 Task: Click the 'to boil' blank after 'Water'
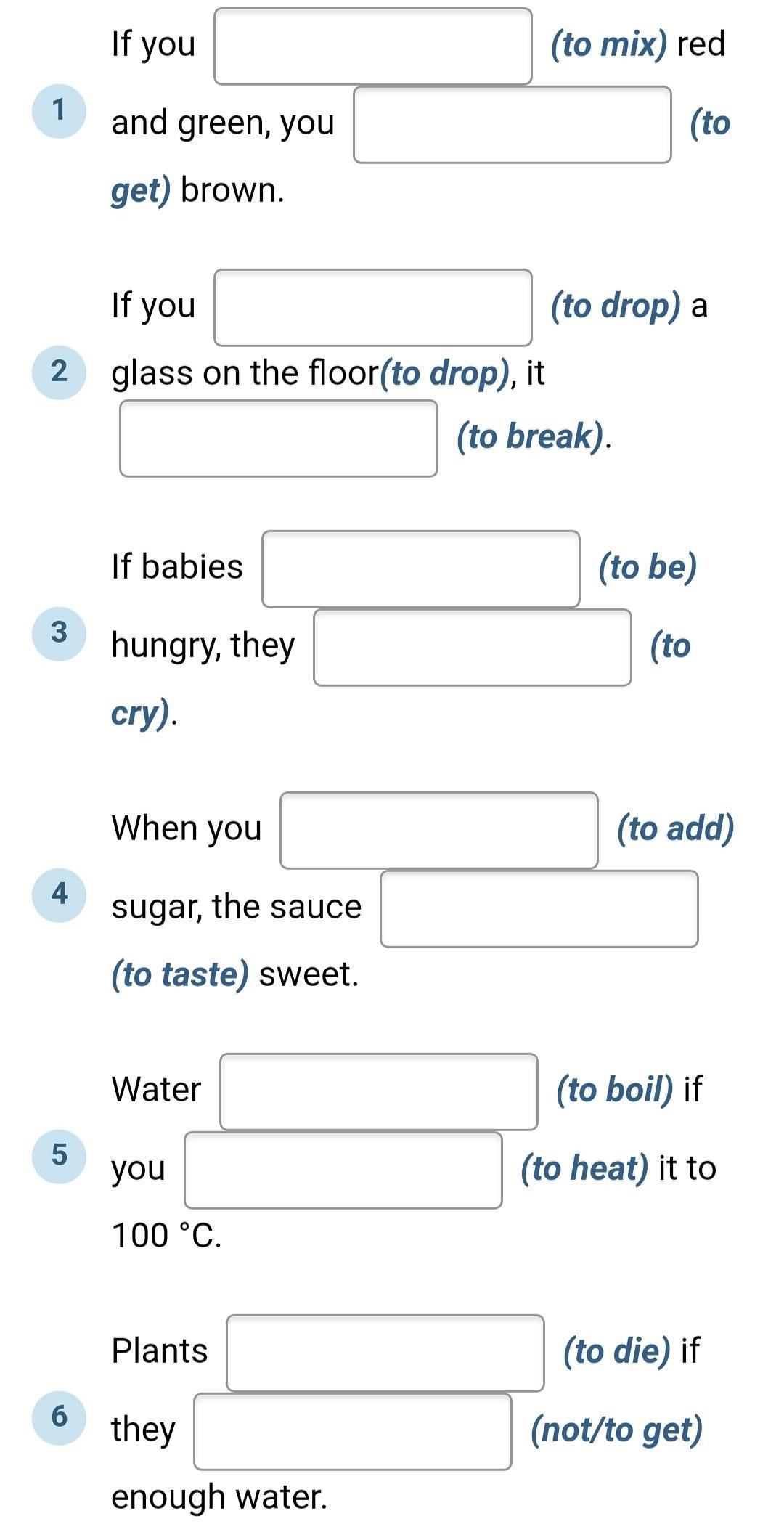(379, 1092)
